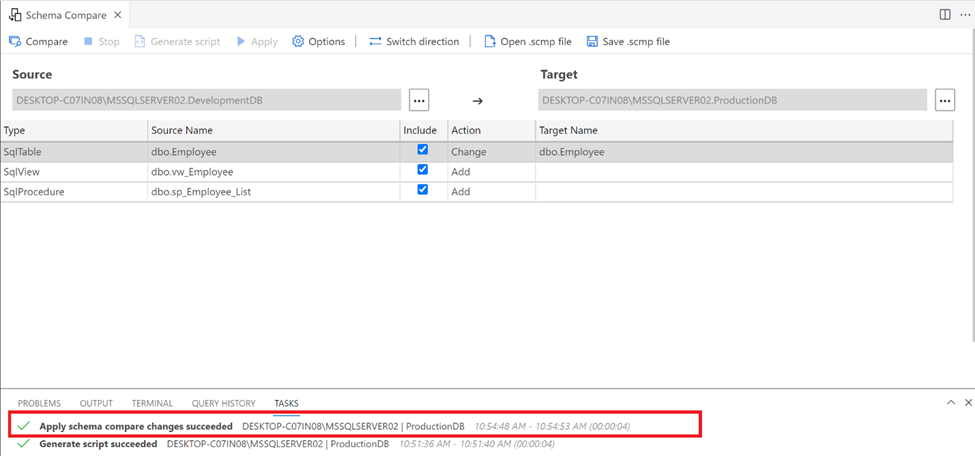Open Source database selector ellipsis button
The width and height of the screenshot is (975, 456).
419,100
